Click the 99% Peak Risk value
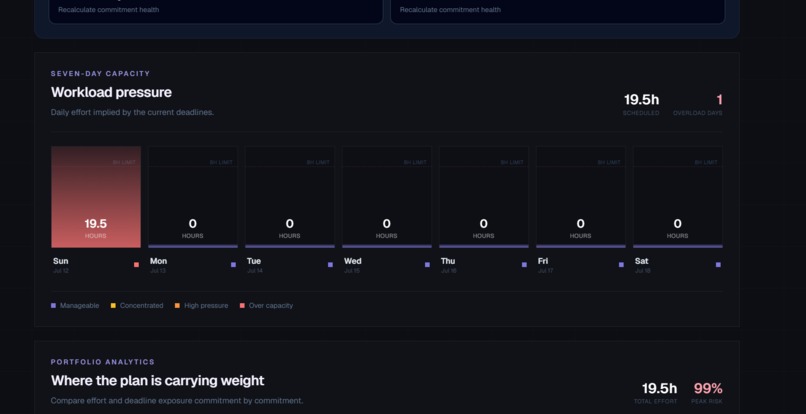 click(708, 388)
